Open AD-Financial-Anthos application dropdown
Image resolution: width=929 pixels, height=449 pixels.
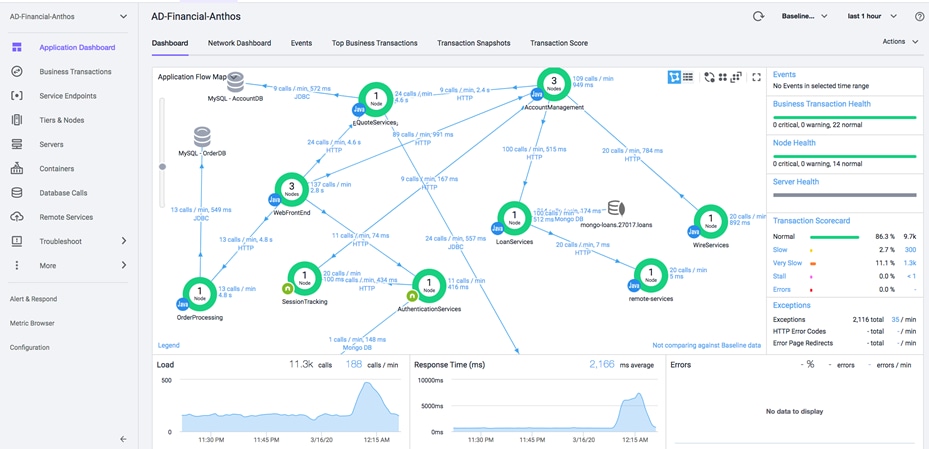point(68,17)
